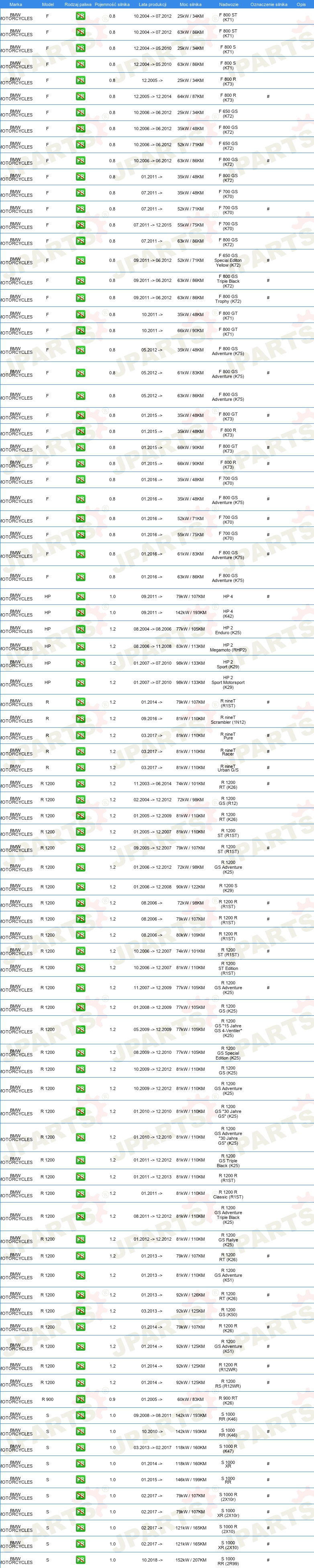Click fuel icon in HP 2 Megamoto row
The image size is (314, 1568).
80,646
